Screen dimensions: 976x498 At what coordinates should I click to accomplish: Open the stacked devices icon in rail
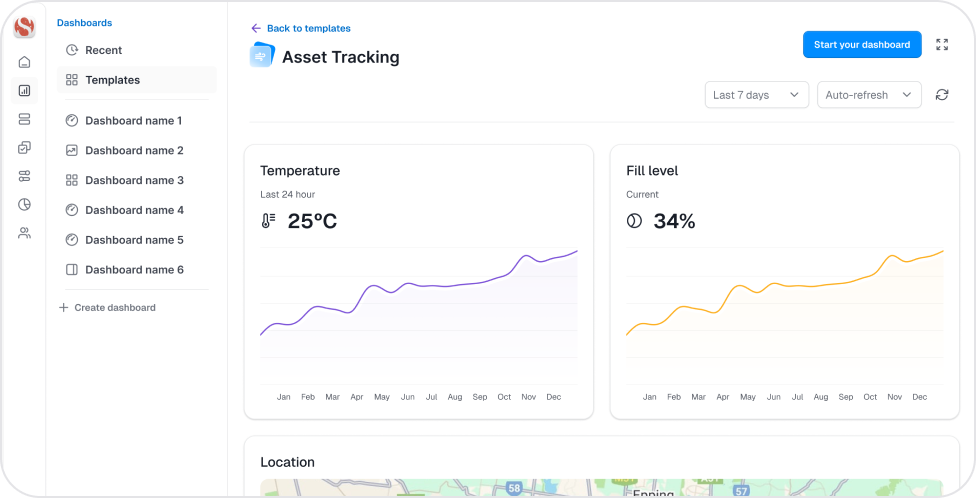(x=24, y=119)
